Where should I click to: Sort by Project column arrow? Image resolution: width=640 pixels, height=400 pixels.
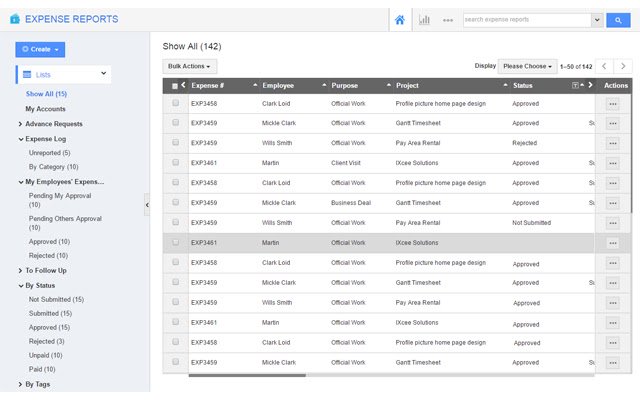(505, 85)
